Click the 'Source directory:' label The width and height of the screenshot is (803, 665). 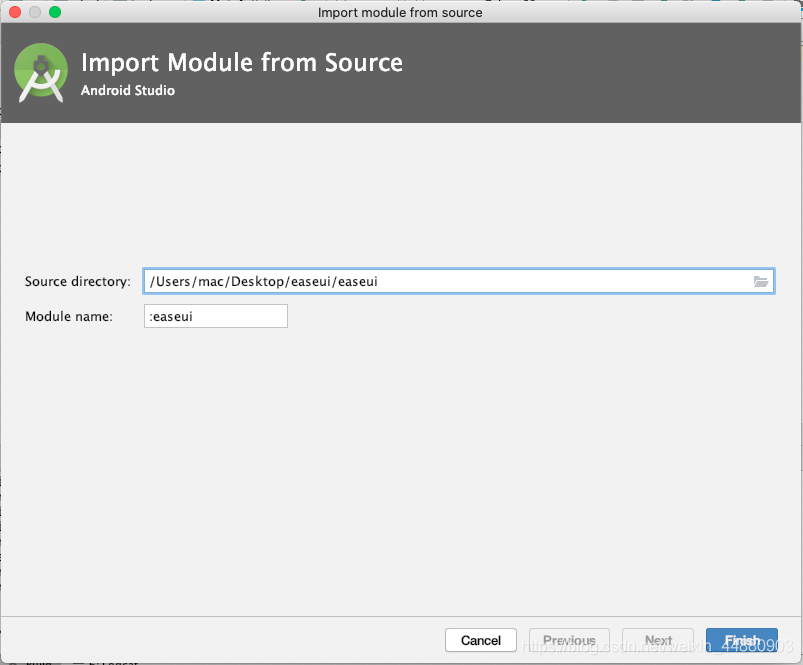point(78,281)
